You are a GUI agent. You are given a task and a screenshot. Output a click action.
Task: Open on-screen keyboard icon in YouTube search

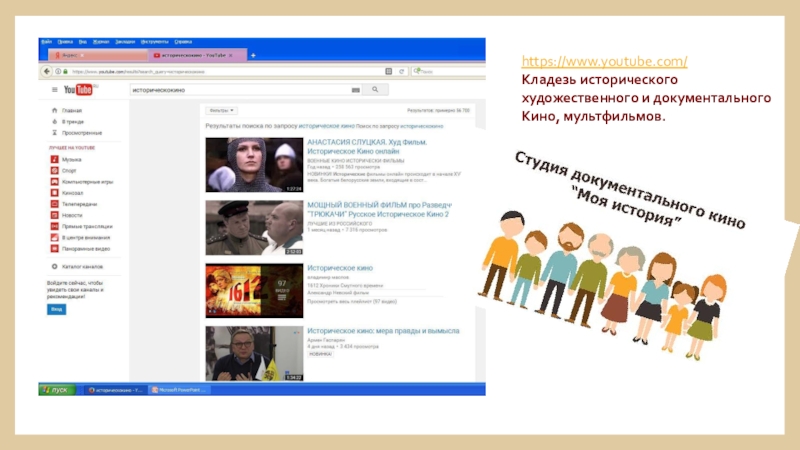[x=356, y=90]
